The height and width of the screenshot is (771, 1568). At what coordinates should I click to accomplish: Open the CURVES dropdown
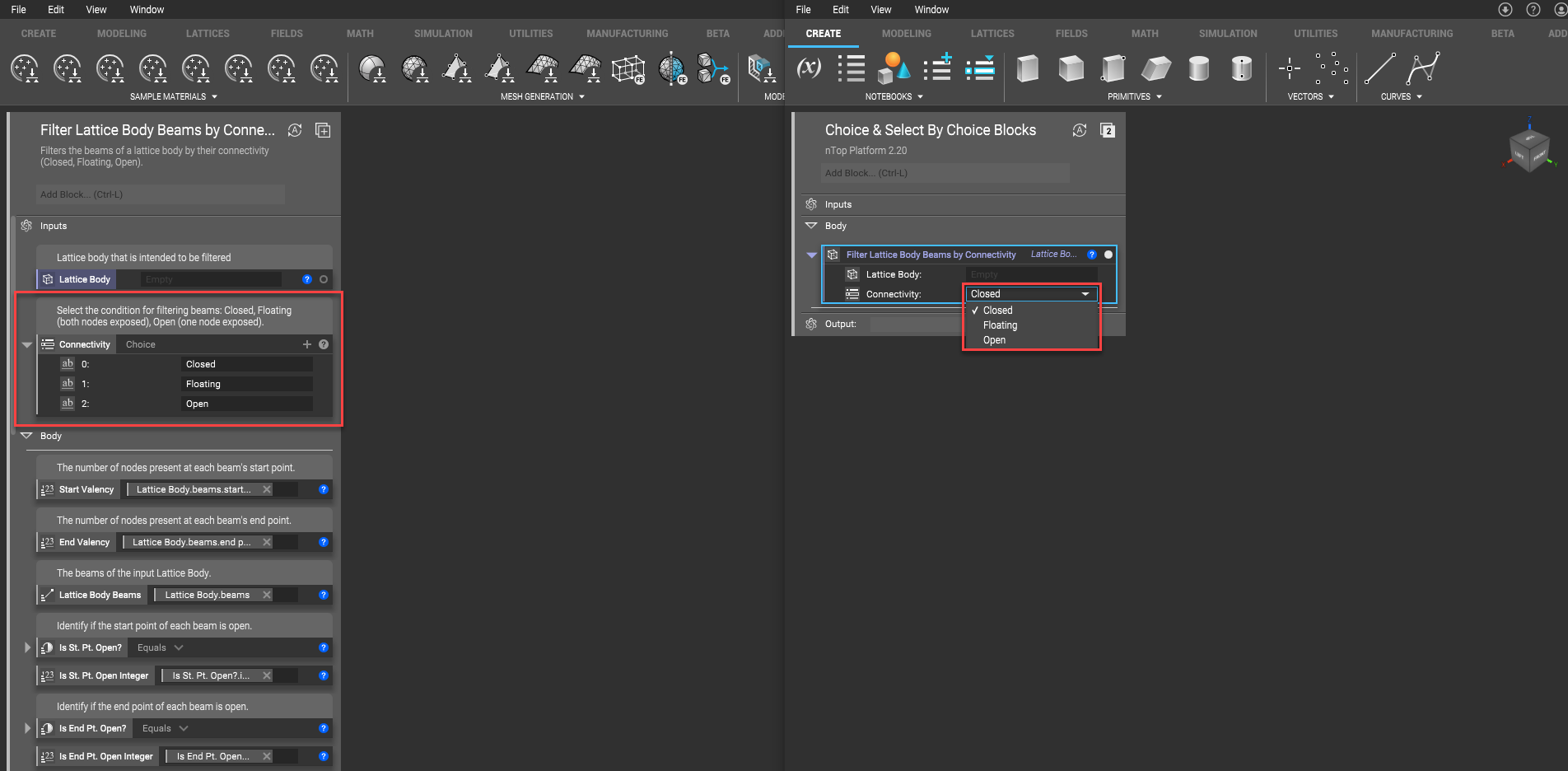[1402, 96]
